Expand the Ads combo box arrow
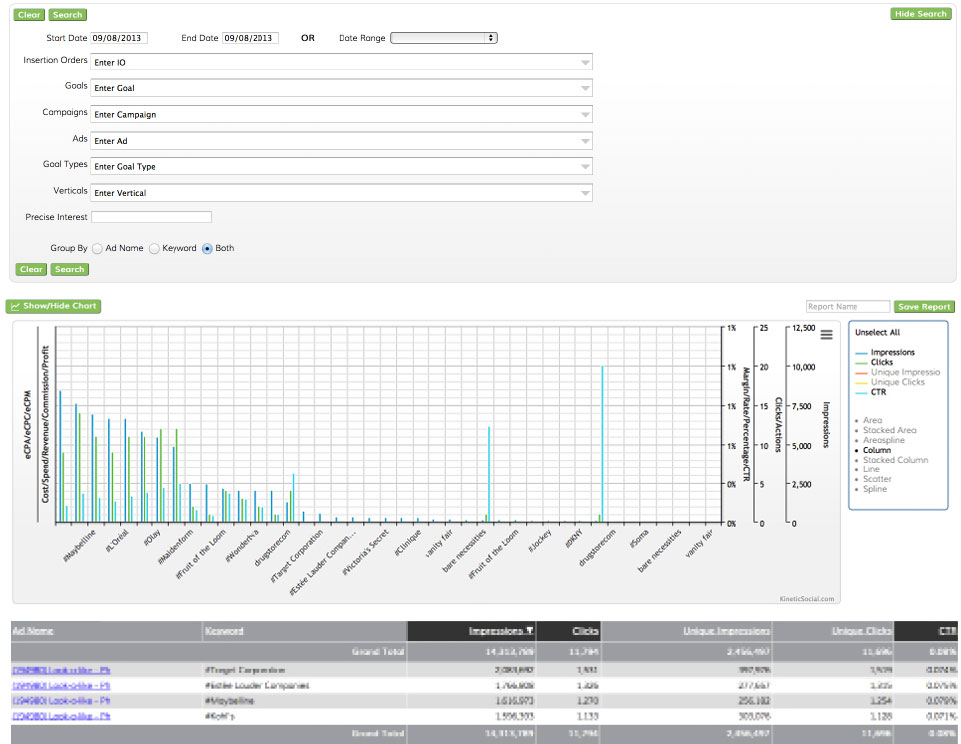 [585, 141]
